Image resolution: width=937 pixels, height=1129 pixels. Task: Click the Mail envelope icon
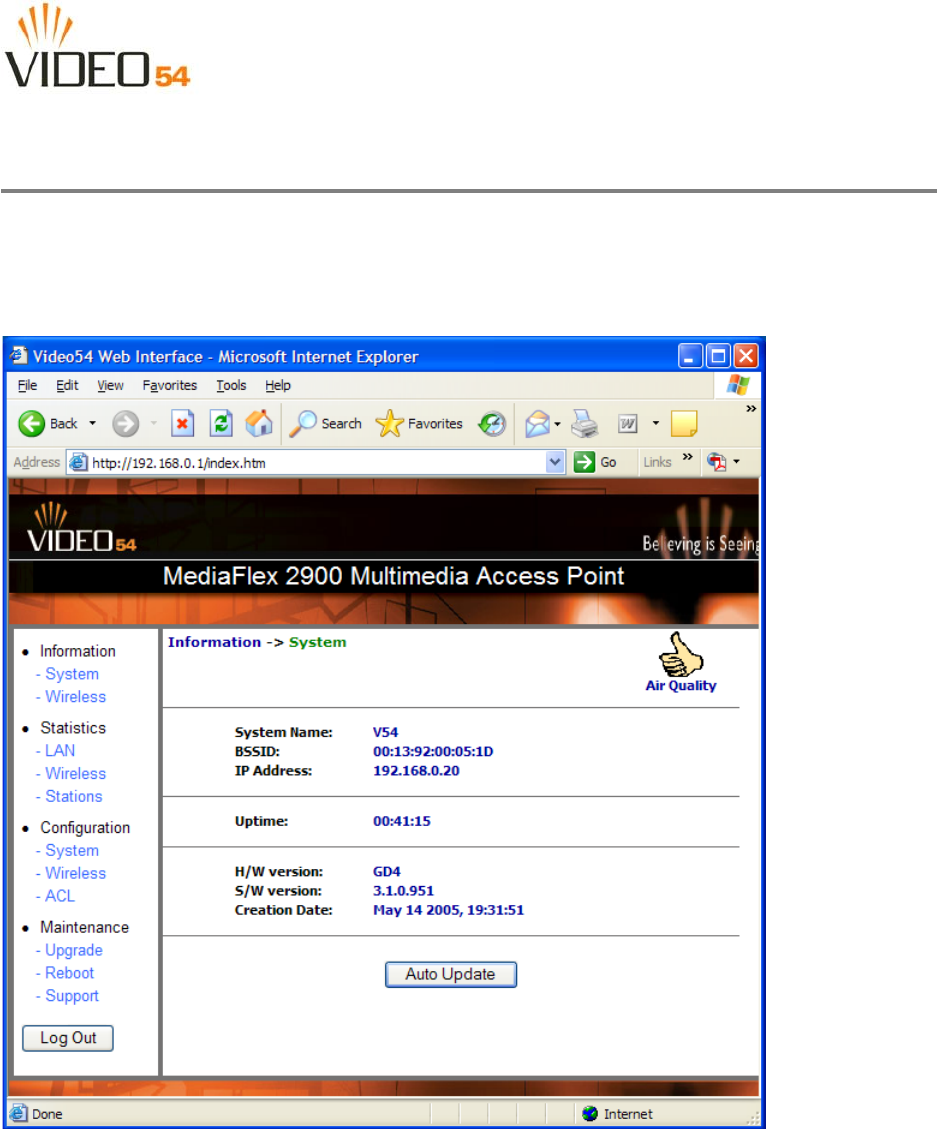(537, 423)
